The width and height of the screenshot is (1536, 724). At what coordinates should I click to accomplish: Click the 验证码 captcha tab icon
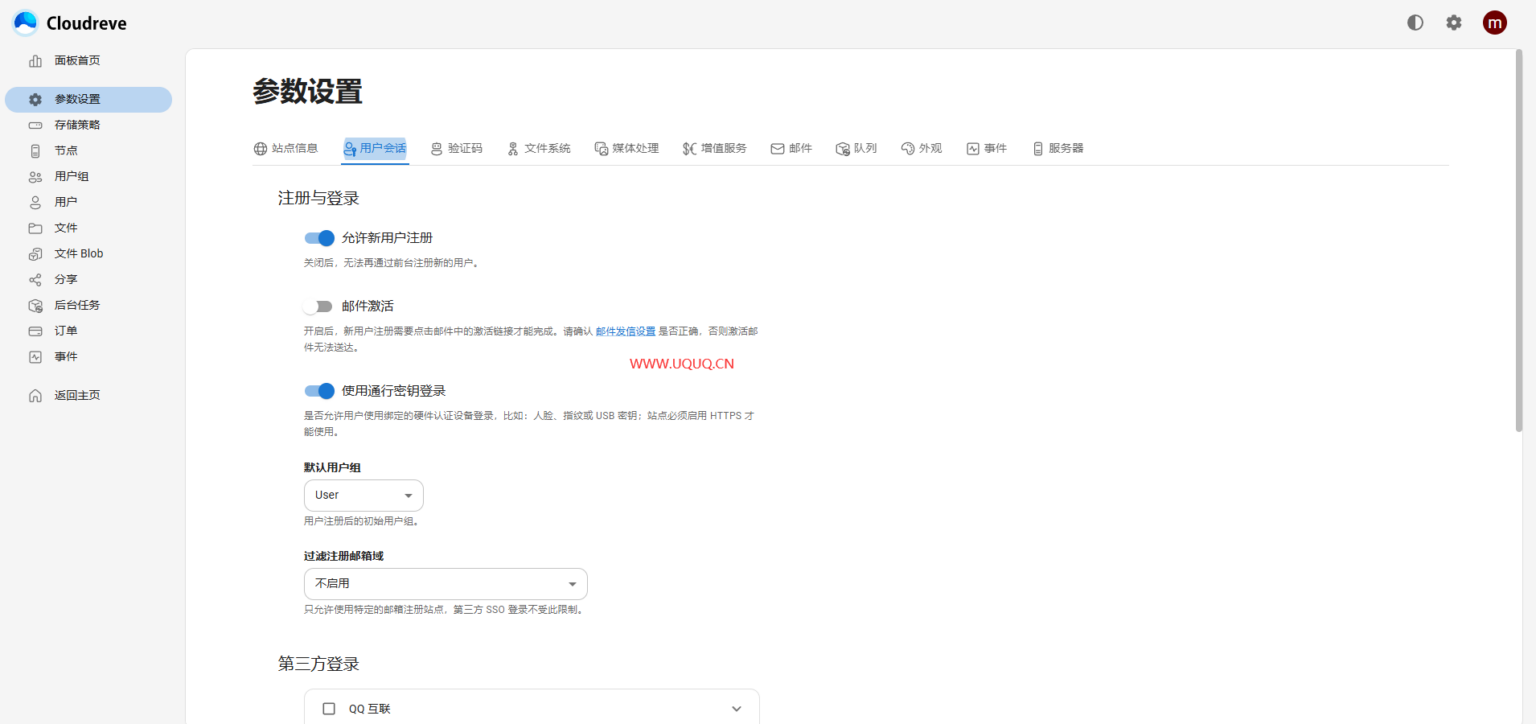tap(436, 149)
